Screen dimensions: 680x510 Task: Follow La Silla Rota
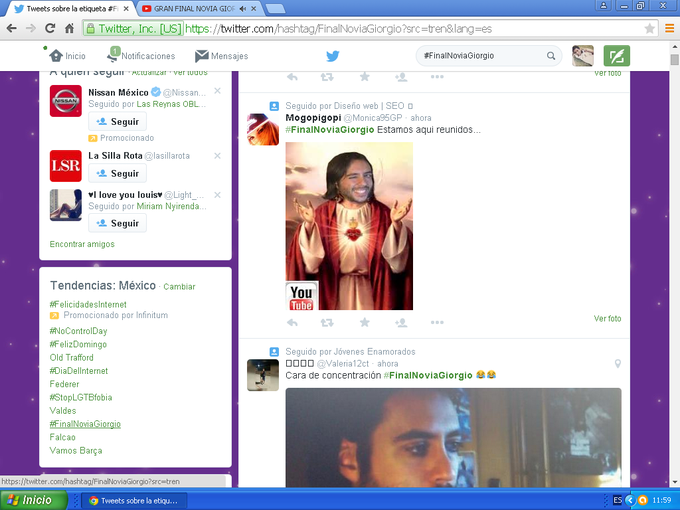coord(118,173)
